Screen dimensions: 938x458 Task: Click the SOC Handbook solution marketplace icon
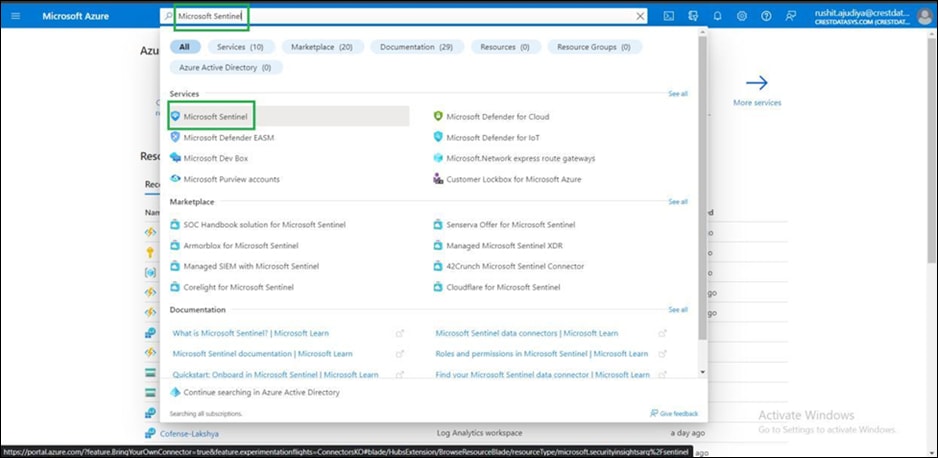tap(175, 225)
